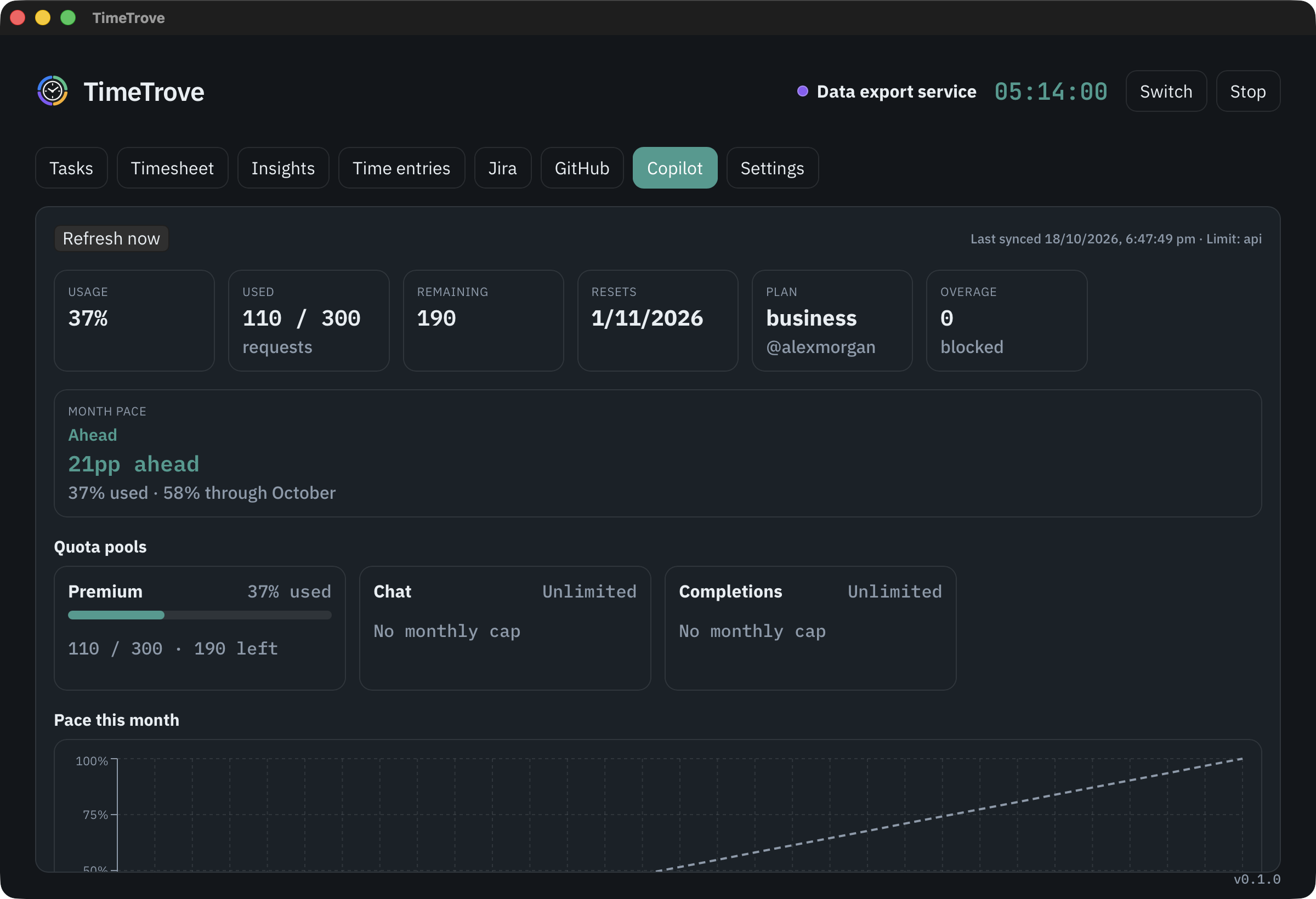Click the Premium quota progress bar
Screen dimensions: 1316x899
pos(200,615)
